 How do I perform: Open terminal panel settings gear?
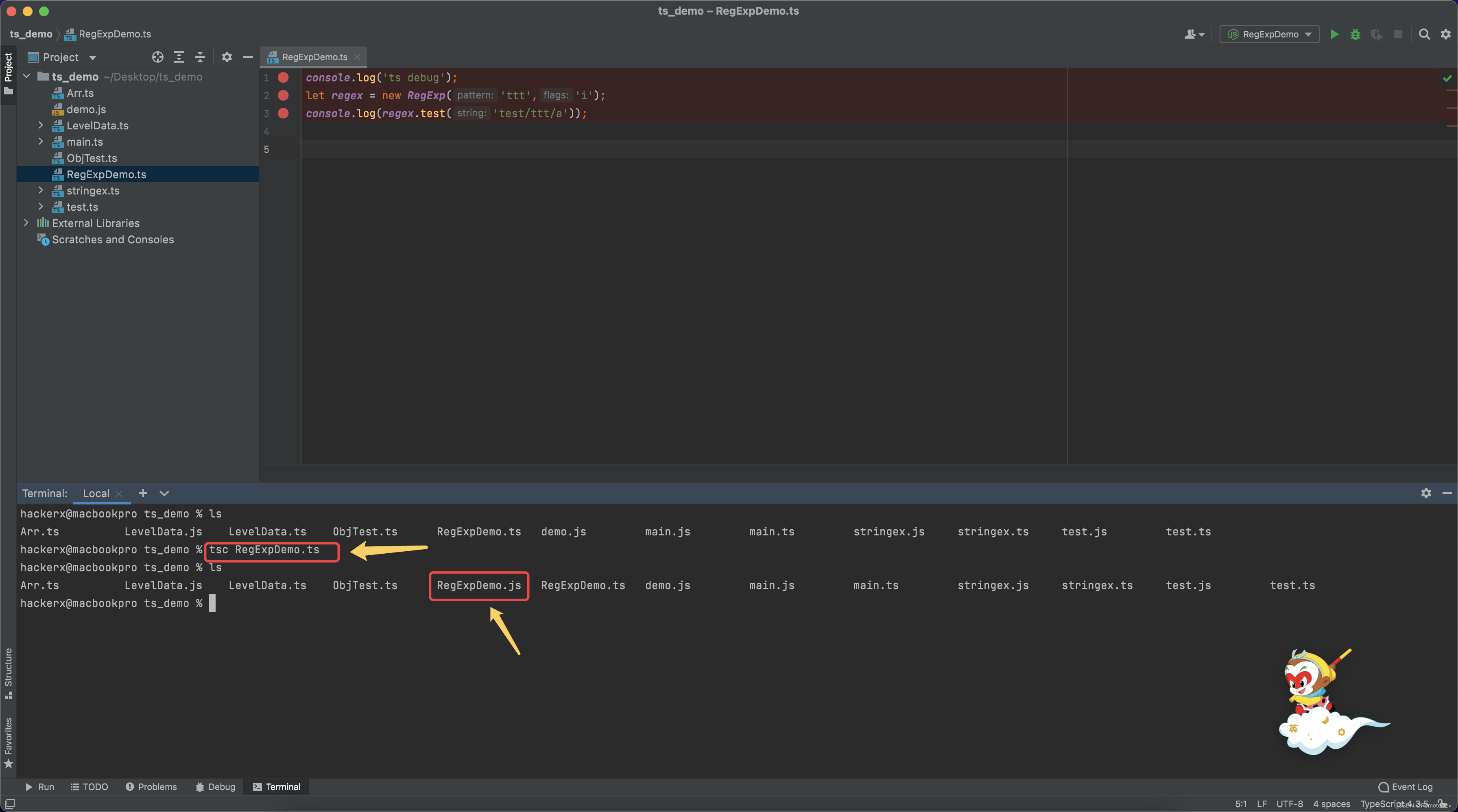click(1426, 493)
